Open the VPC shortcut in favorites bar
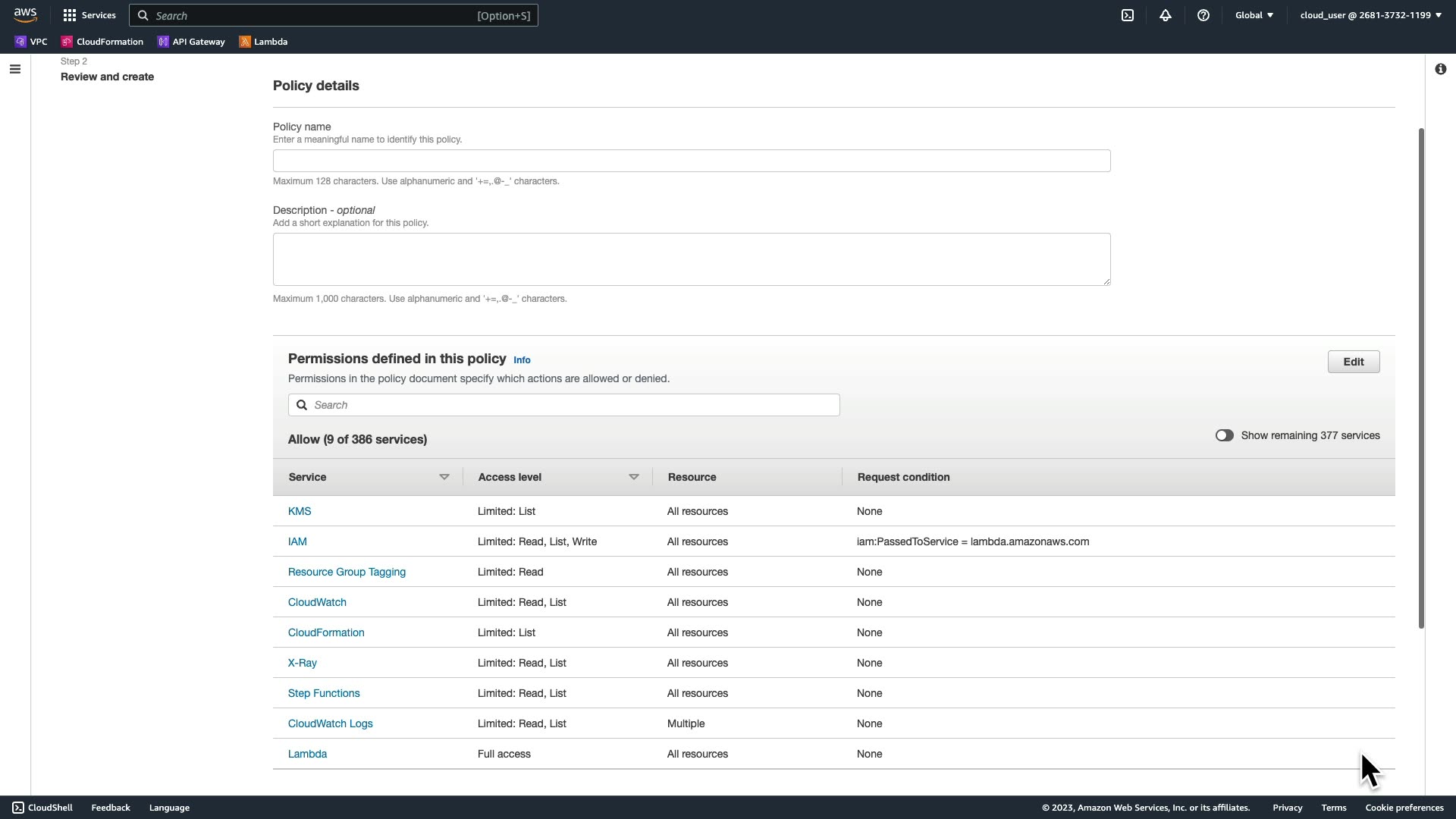Screen dimensions: 1456x819 tap(31, 42)
